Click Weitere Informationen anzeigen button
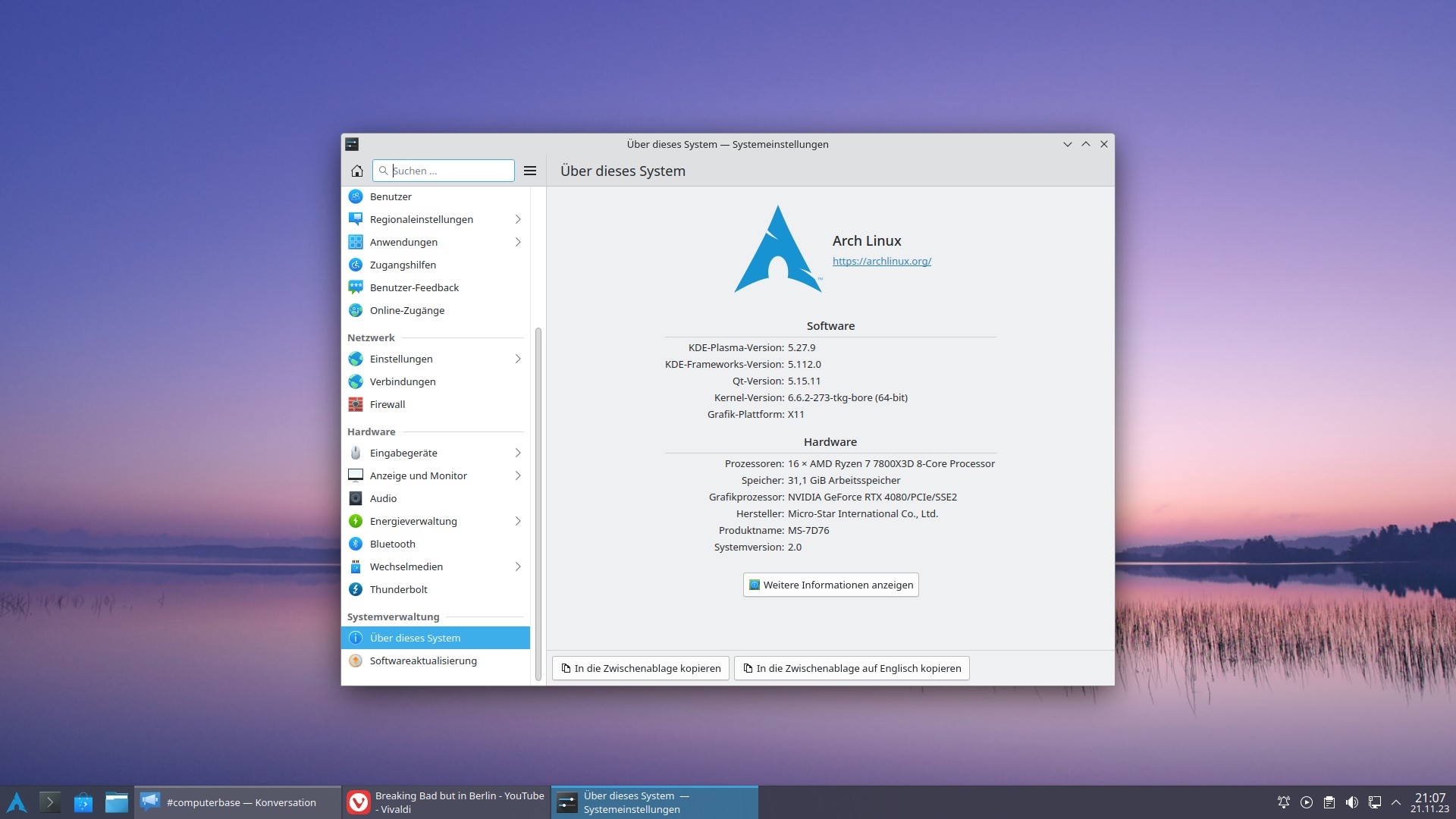Screen dimensions: 1456x819 tap(830, 585)
